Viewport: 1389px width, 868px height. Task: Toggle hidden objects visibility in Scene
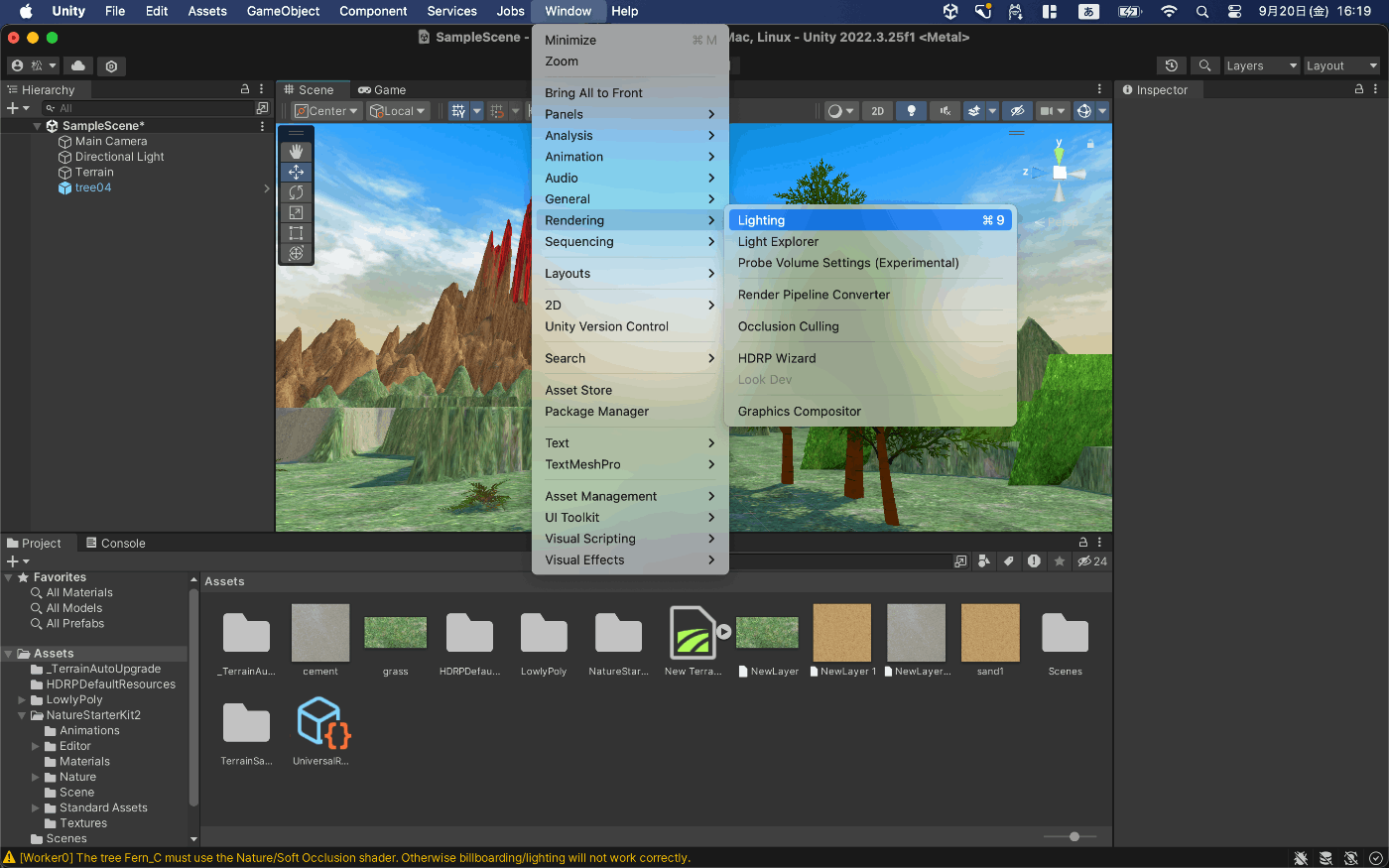click(1017, 111)
